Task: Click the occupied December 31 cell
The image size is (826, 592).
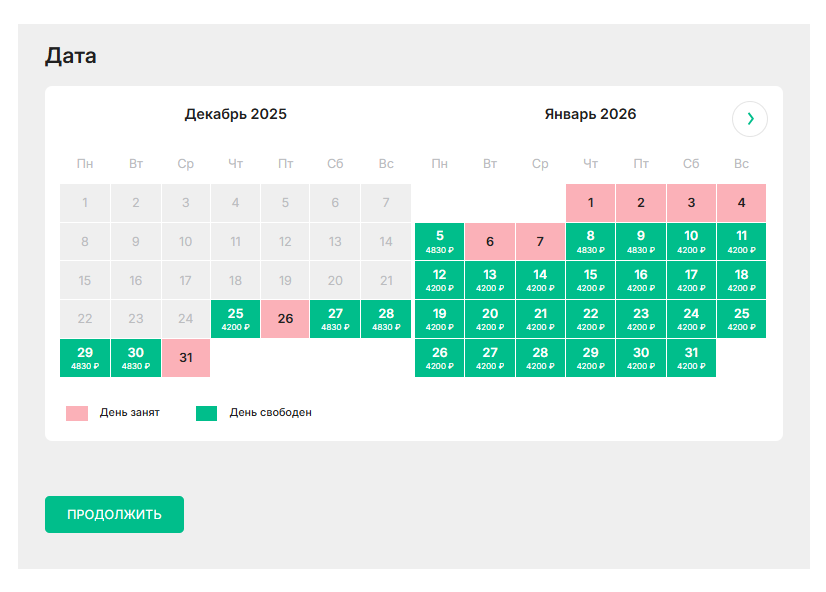Action: 185,358
